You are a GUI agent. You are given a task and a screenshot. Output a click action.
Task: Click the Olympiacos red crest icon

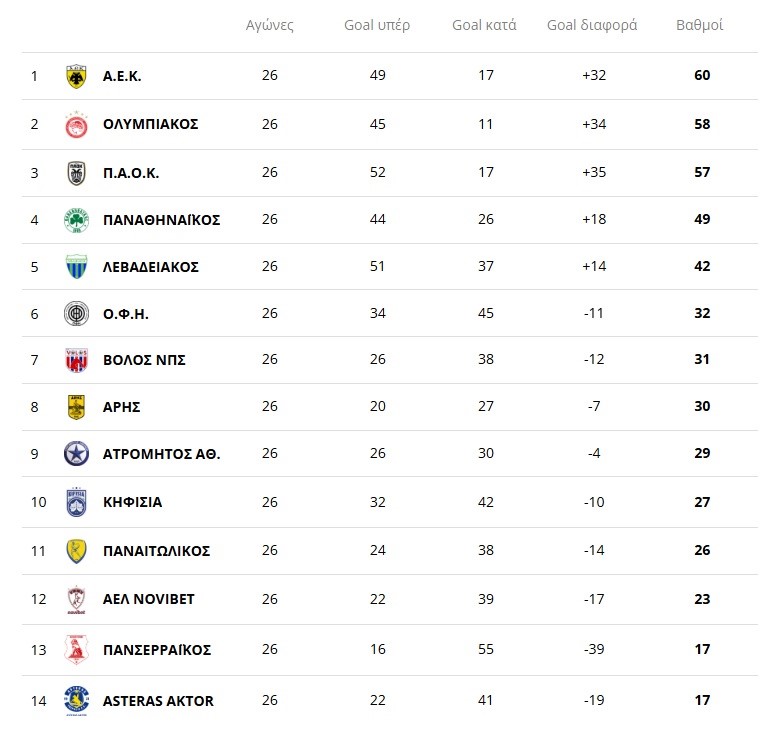click(76, 124)
